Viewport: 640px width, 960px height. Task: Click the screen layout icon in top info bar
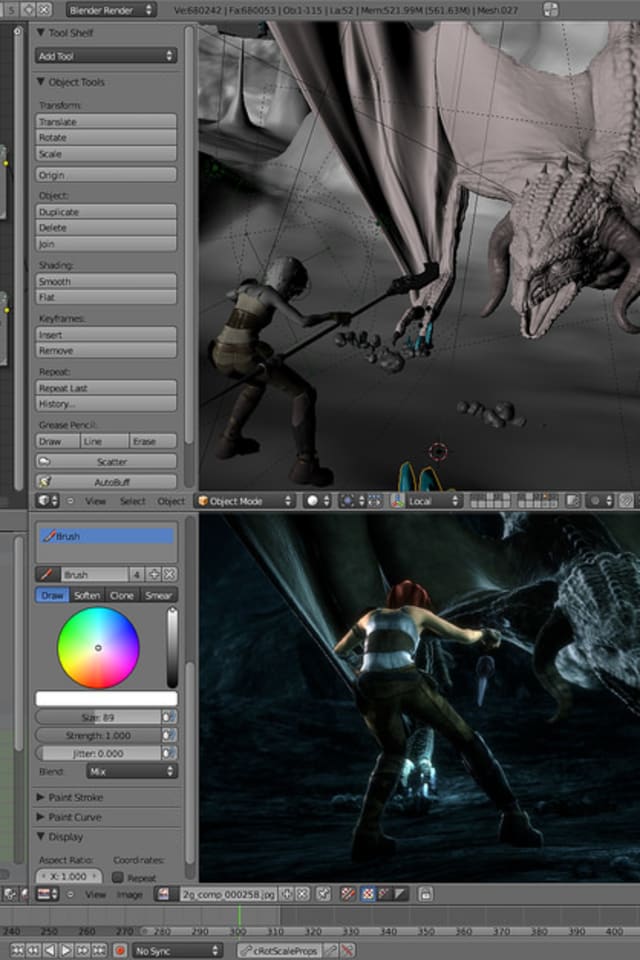[551, 10]
